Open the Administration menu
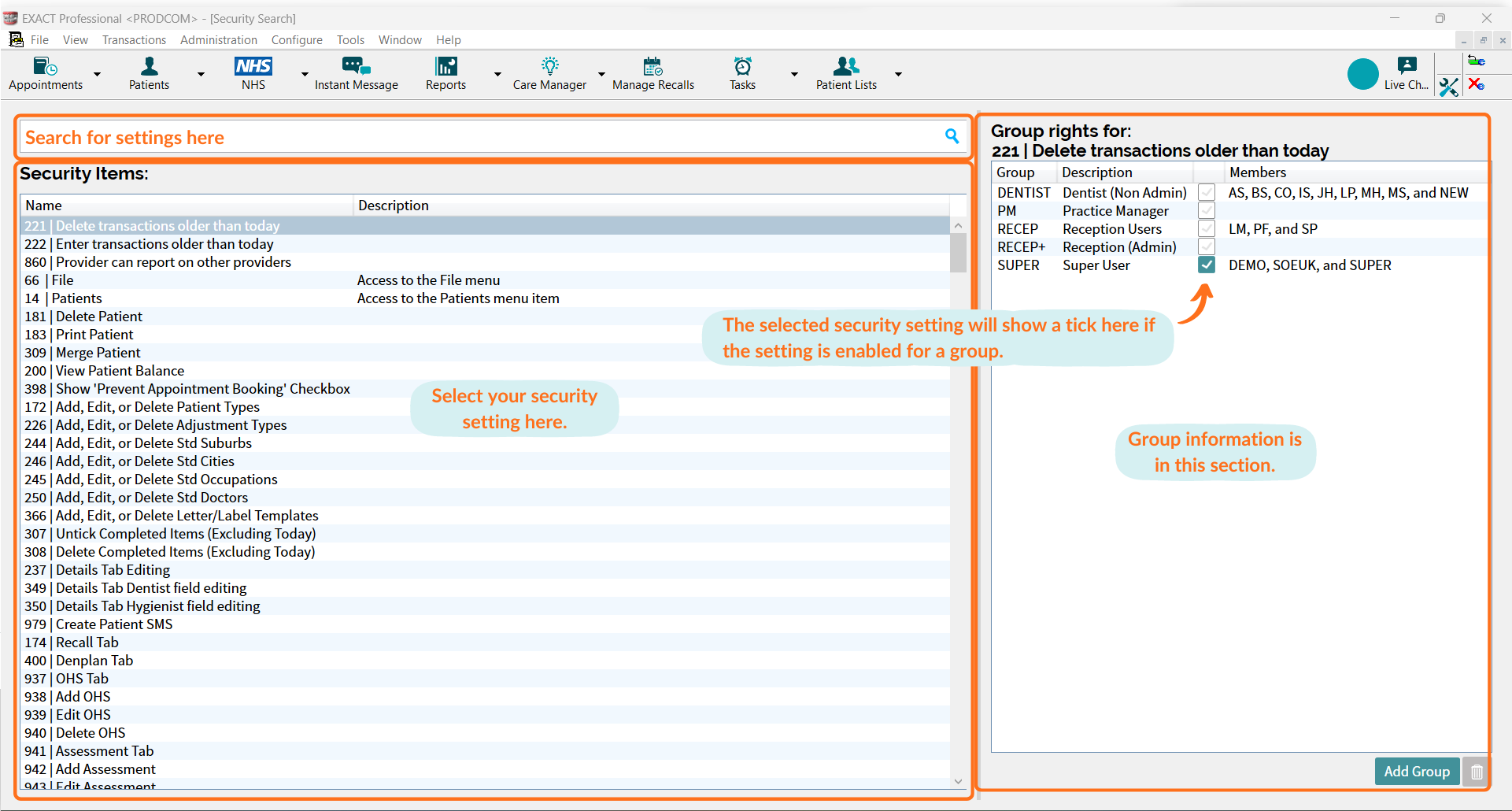This screenshot has width=1512, height=811. coord(219,39)
